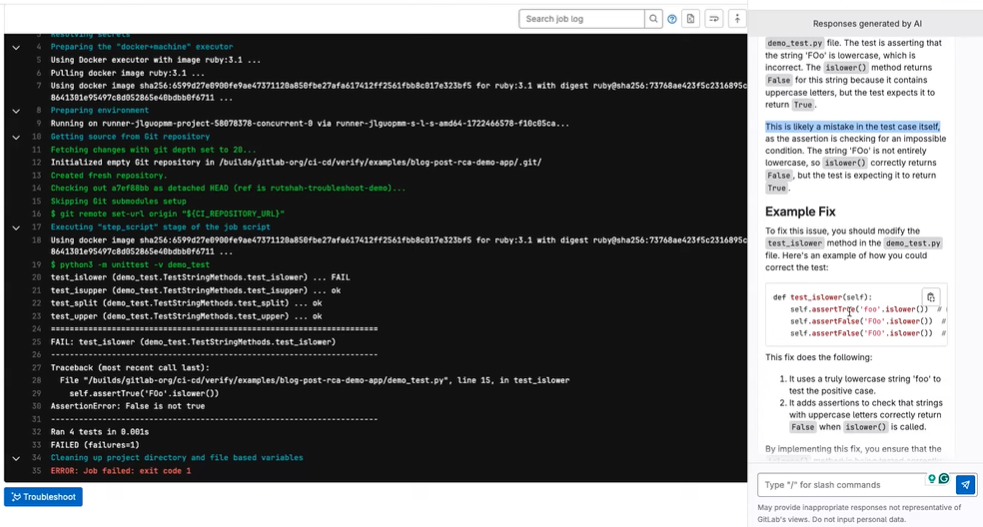983x527 pixels.
Task: Jump to top of log with arrow icon
Action: coord(737,19)
